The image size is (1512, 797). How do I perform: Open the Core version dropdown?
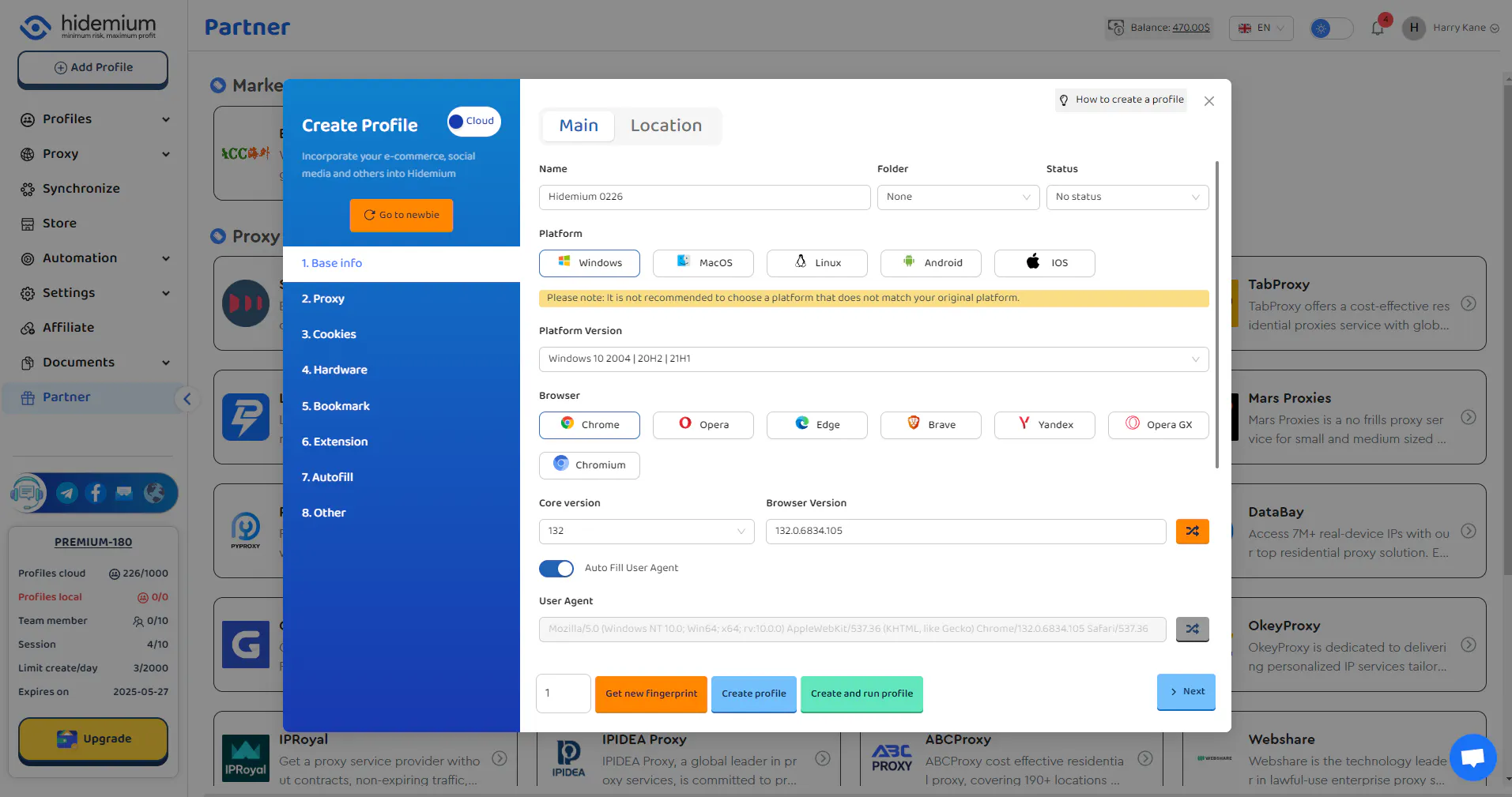point(647,532)
